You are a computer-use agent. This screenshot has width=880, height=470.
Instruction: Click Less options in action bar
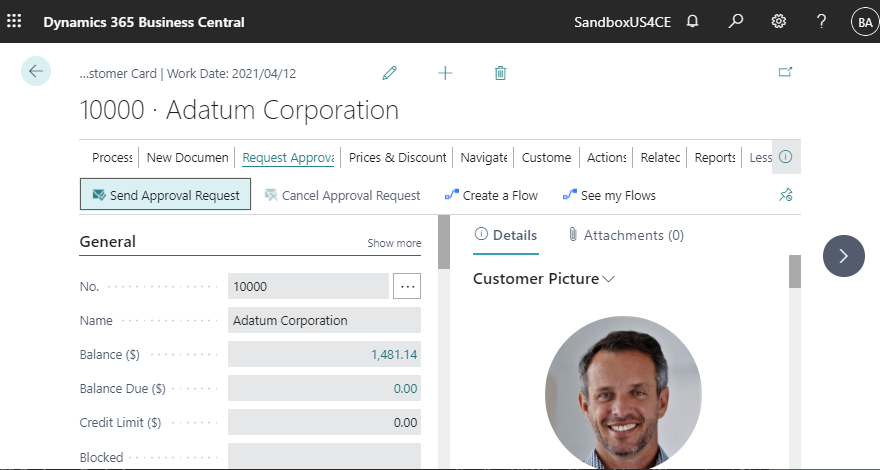[x=760, y=158]
